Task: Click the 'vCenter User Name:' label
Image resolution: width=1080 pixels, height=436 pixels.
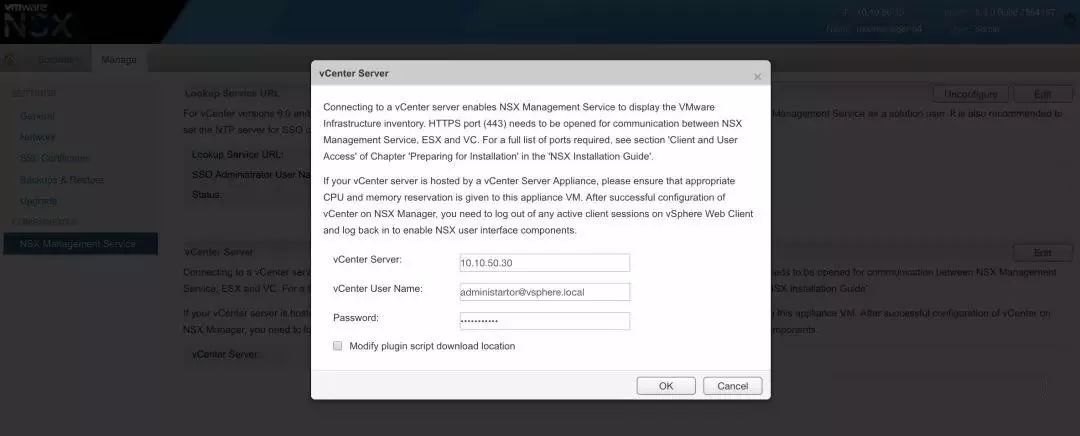Action: [x=377, y=289]
